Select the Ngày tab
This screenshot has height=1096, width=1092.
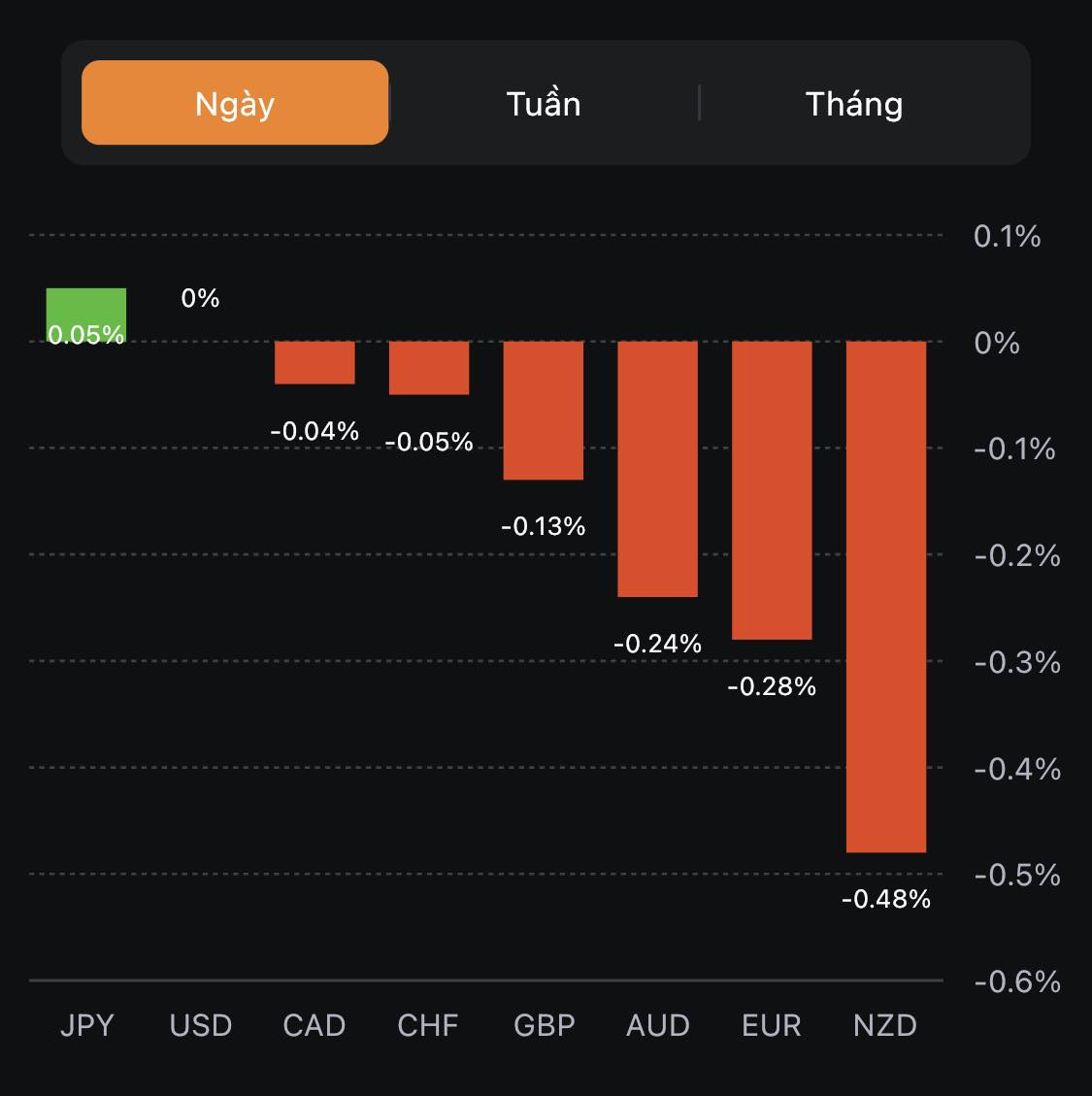[x=235, y=103]
